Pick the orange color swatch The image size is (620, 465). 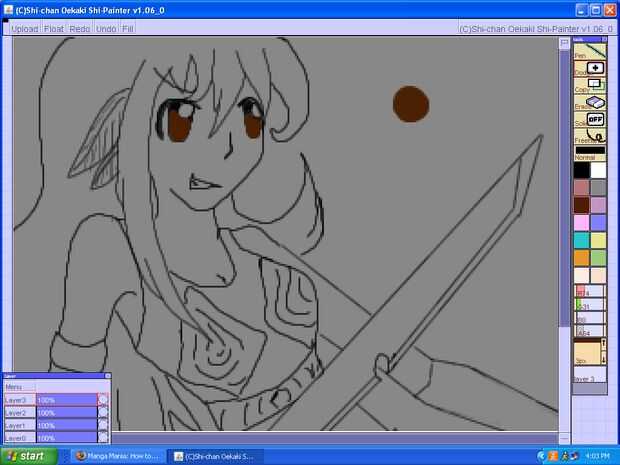(x=582, y=258)
